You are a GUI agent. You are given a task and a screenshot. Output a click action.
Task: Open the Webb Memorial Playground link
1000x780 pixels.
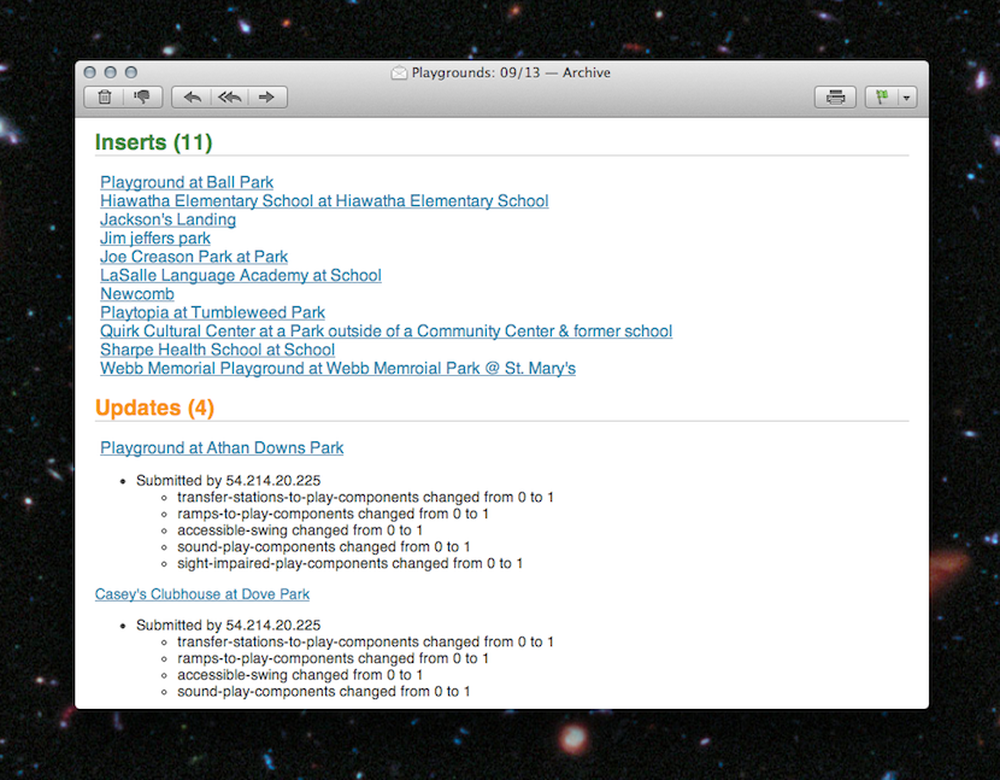pos(337,368)
